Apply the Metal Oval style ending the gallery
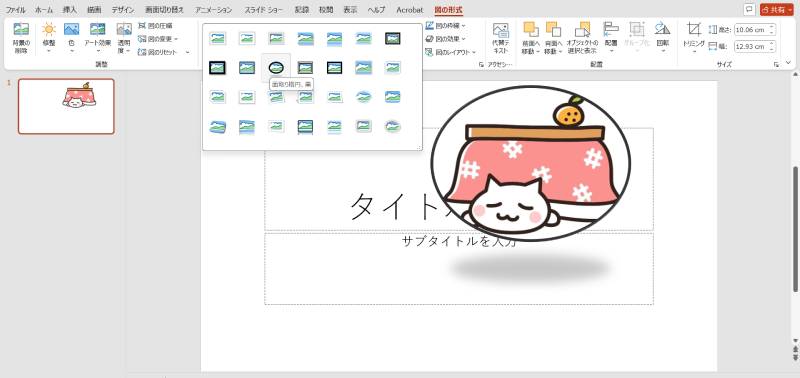Viewport: 800px width, 378px height. click(x=393, y=126)
